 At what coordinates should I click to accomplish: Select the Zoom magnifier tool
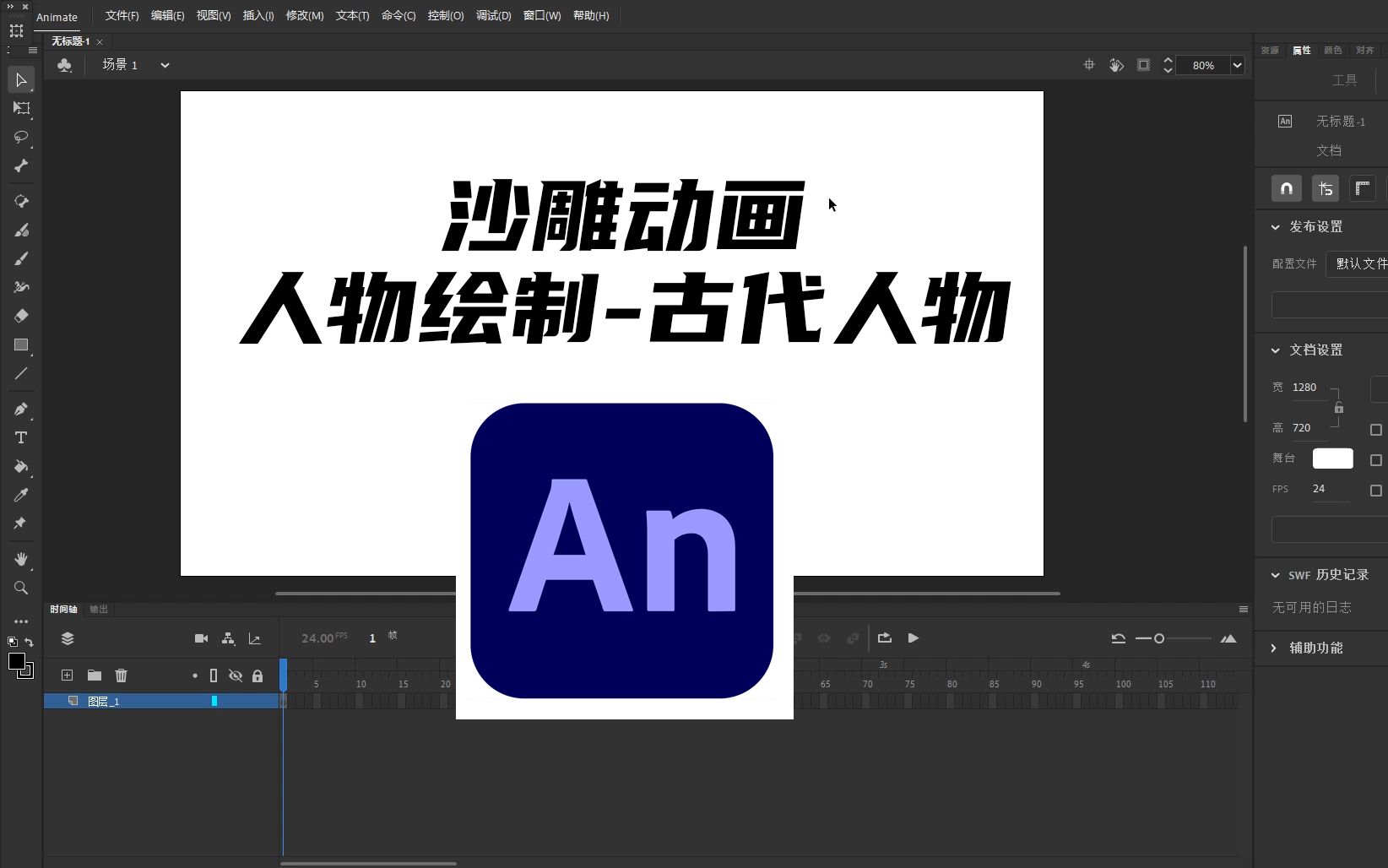(x=21, y=588)
